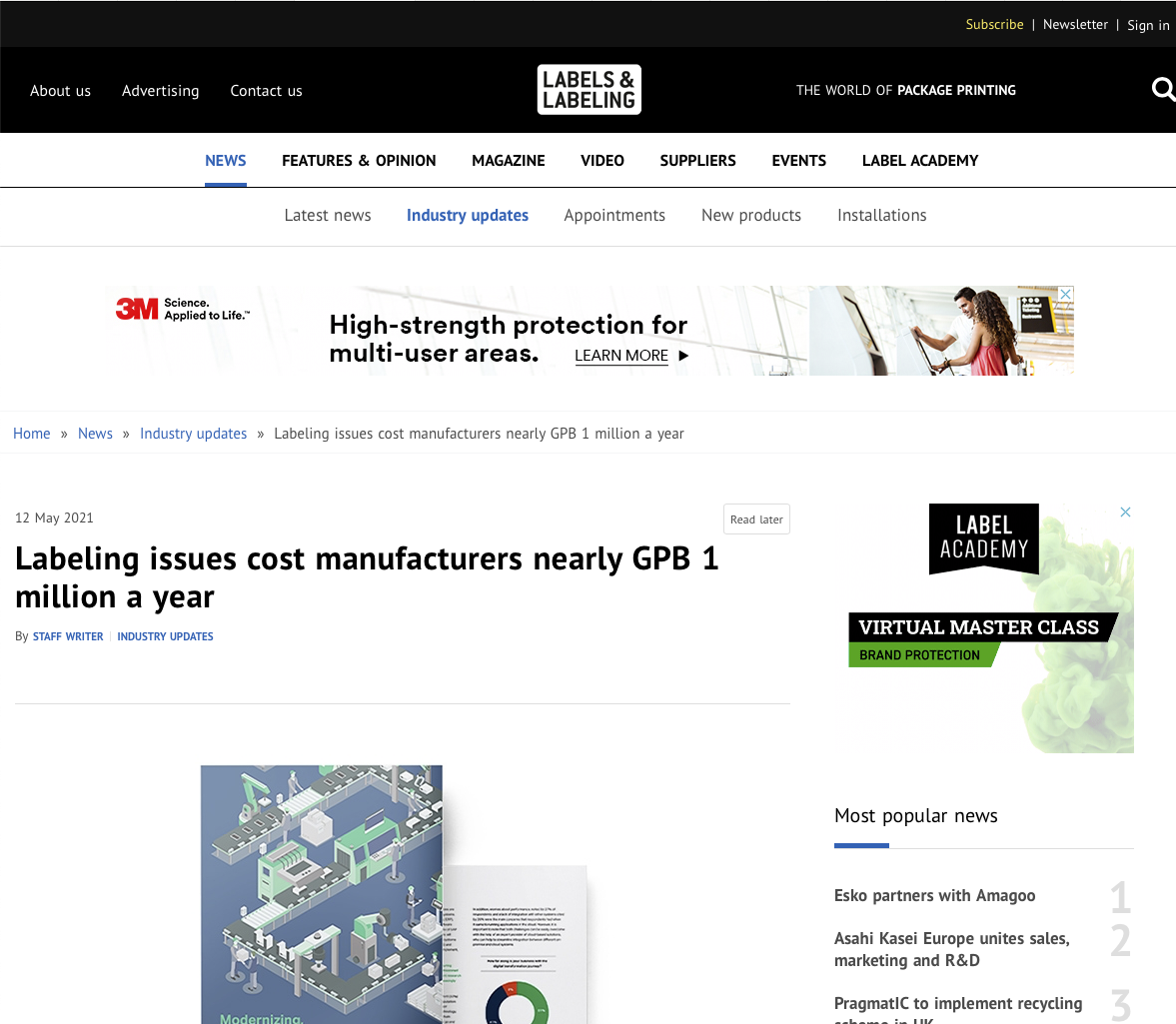The image size is (1176, 1024).
Task: Go to the New products tab
Action: 750,215
